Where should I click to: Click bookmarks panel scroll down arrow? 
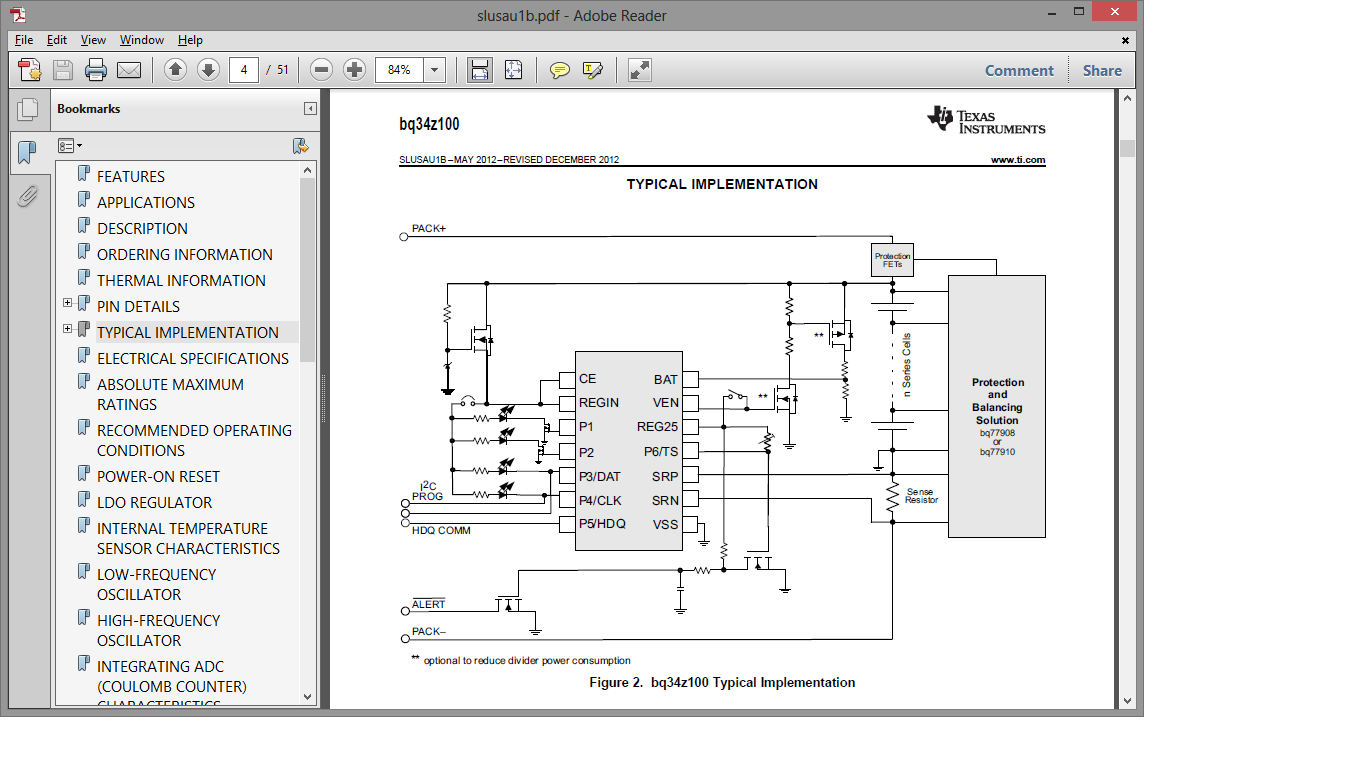tap(307, 697)
